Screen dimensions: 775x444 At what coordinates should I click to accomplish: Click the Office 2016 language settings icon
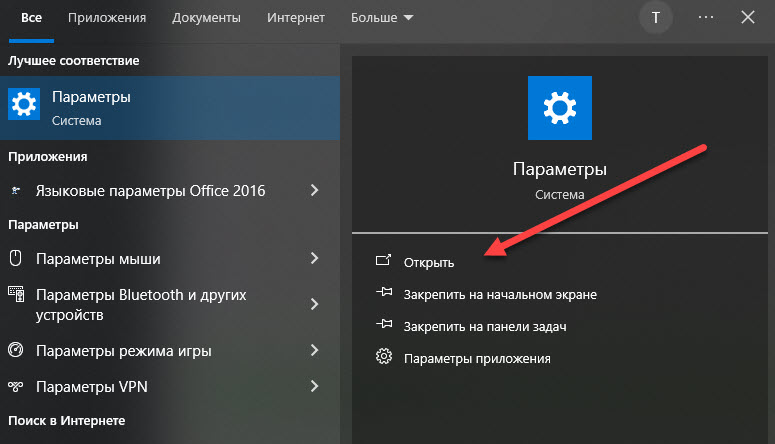tap(16, 191)
